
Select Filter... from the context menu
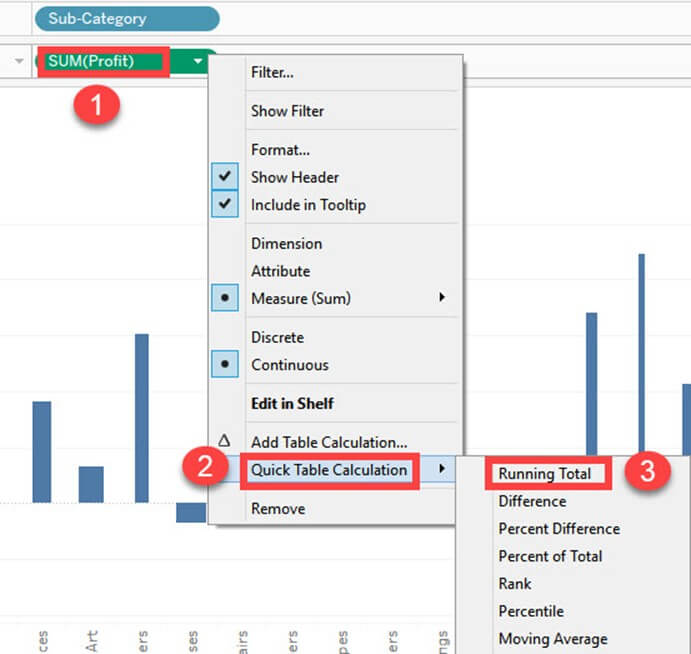click(x=272, y=72)
